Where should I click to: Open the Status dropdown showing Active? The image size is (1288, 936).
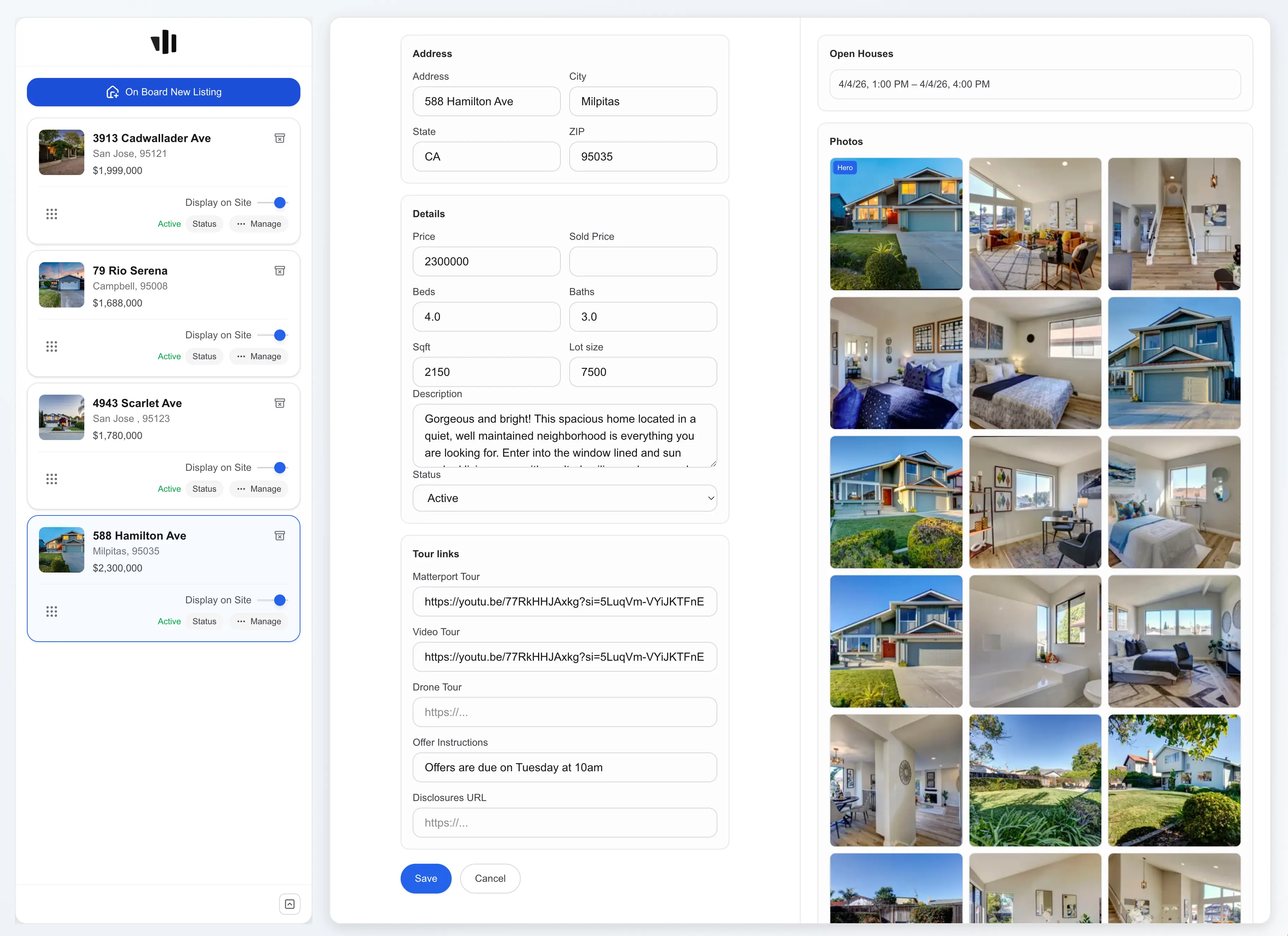pos(565,498)
